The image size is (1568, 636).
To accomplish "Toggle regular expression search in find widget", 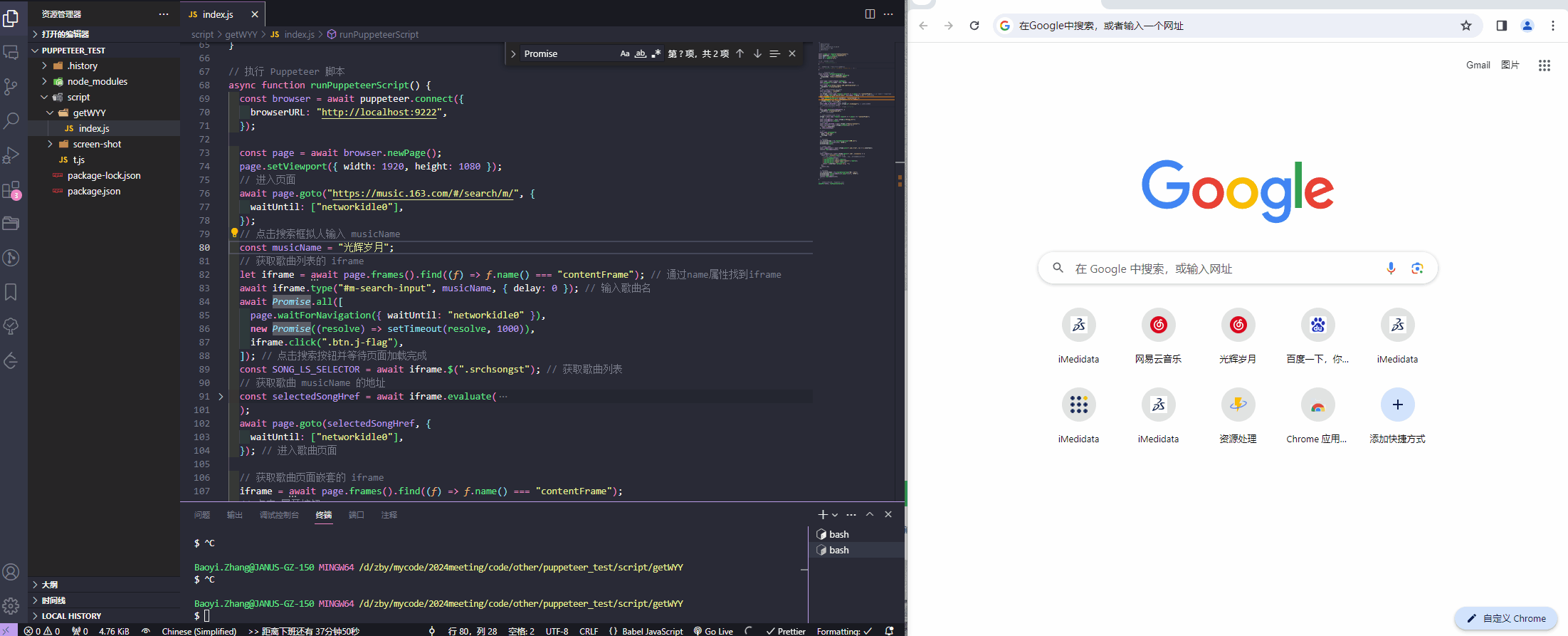I will 656,53.
